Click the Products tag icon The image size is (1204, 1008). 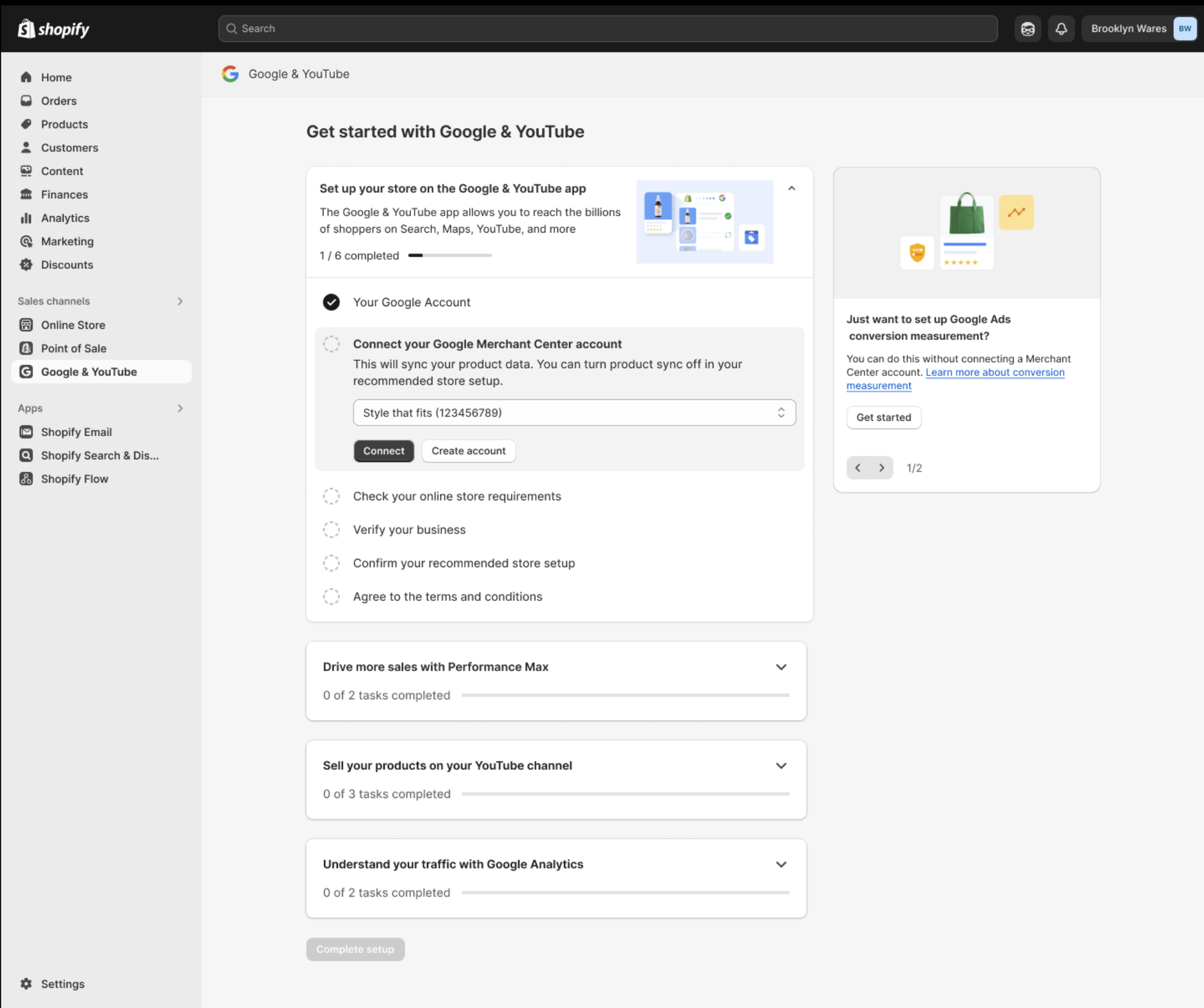click(26, 124)
